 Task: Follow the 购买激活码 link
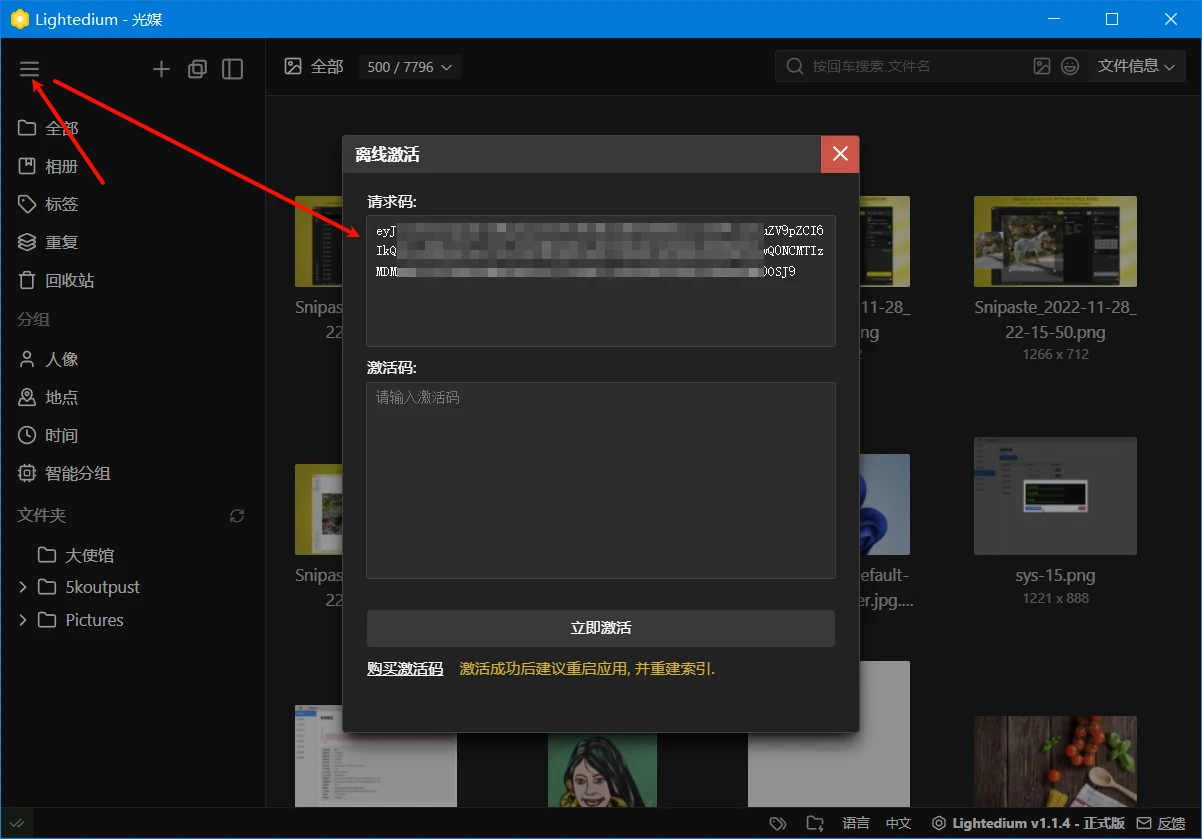[404, 669]
